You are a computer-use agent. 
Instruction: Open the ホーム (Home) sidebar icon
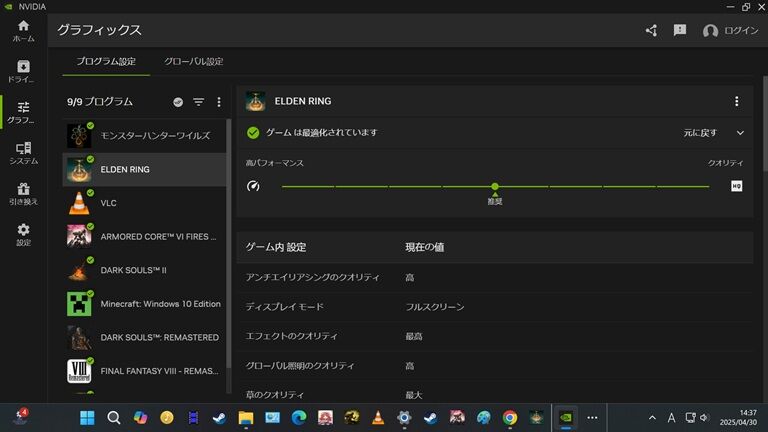coord(24,31)
